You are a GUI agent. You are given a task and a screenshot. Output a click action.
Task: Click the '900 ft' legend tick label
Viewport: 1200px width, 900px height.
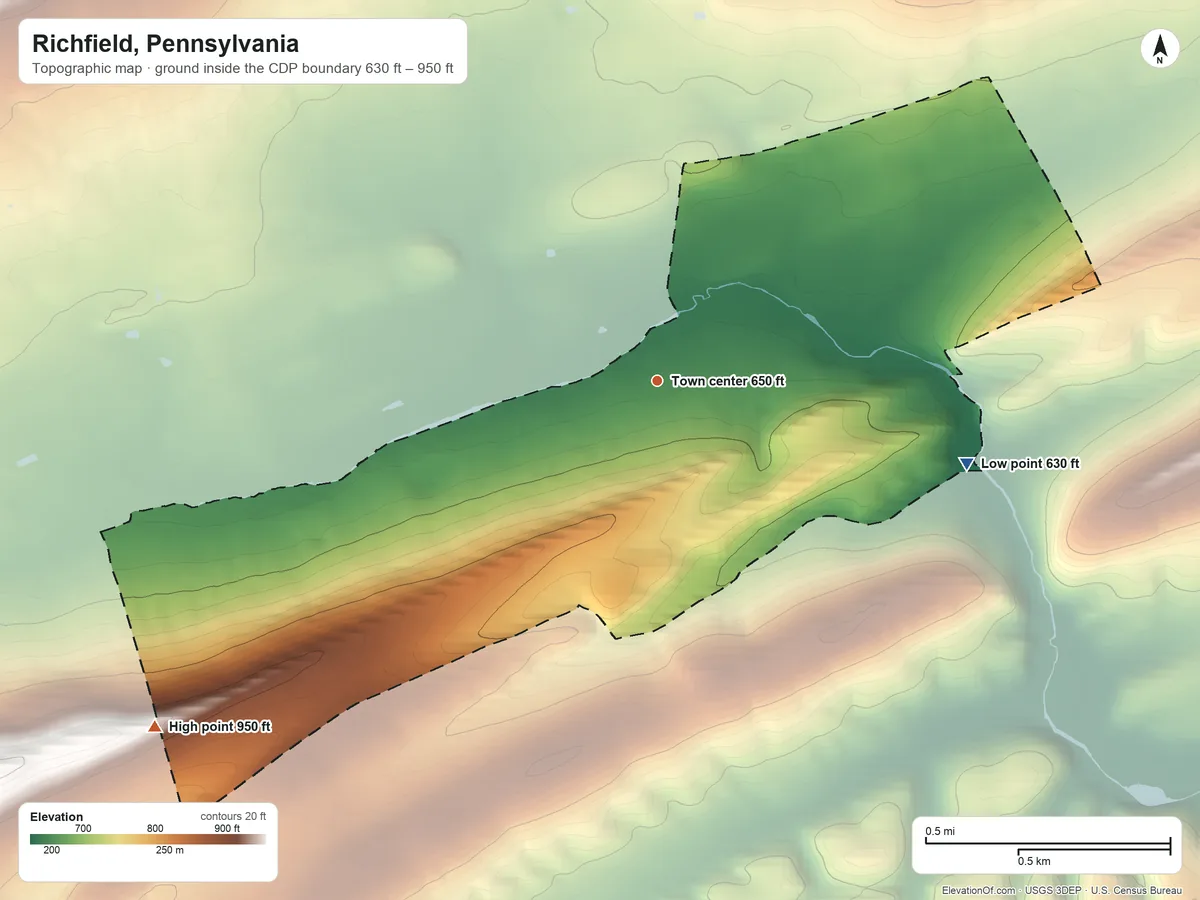[227, 828]
